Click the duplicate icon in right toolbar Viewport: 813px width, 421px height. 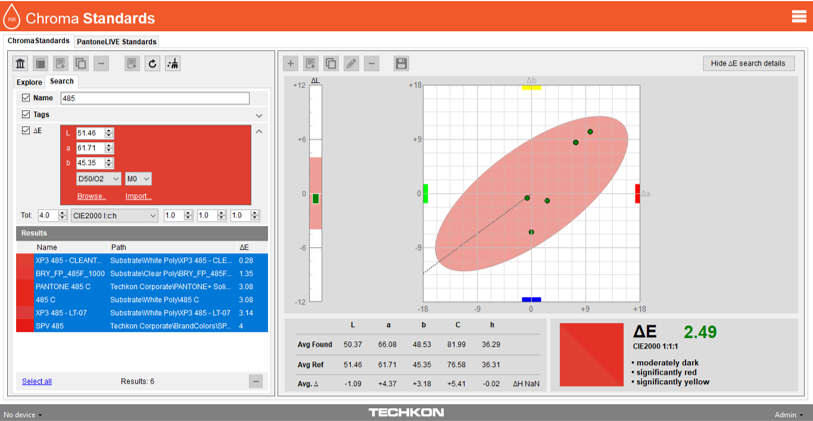[x=331, y=63]
